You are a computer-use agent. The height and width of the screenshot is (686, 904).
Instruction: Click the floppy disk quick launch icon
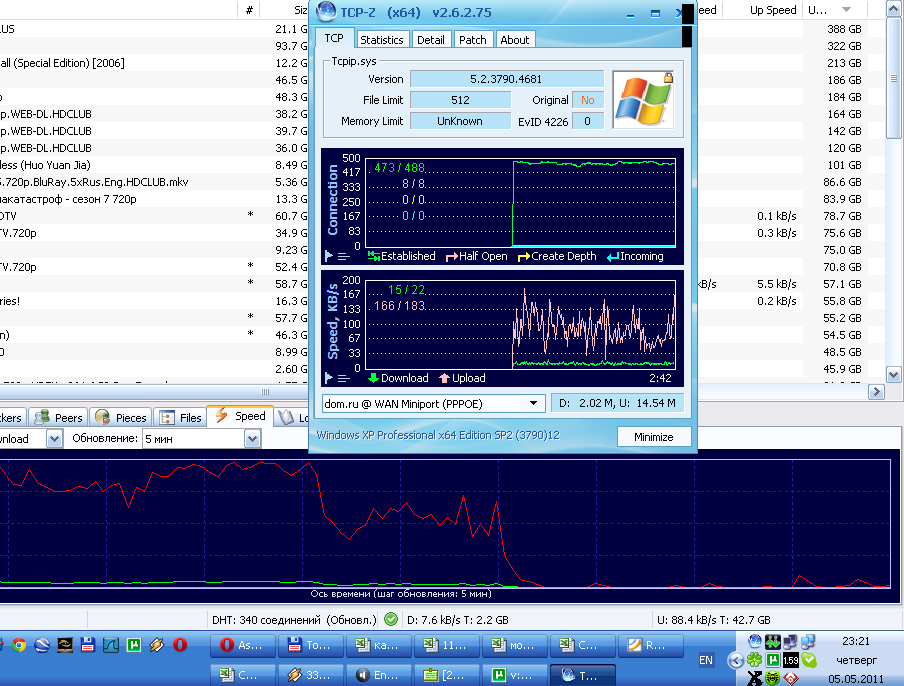88,645
